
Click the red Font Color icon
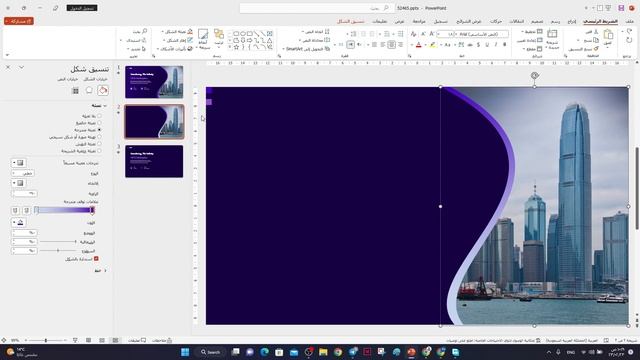coord(418,45)
